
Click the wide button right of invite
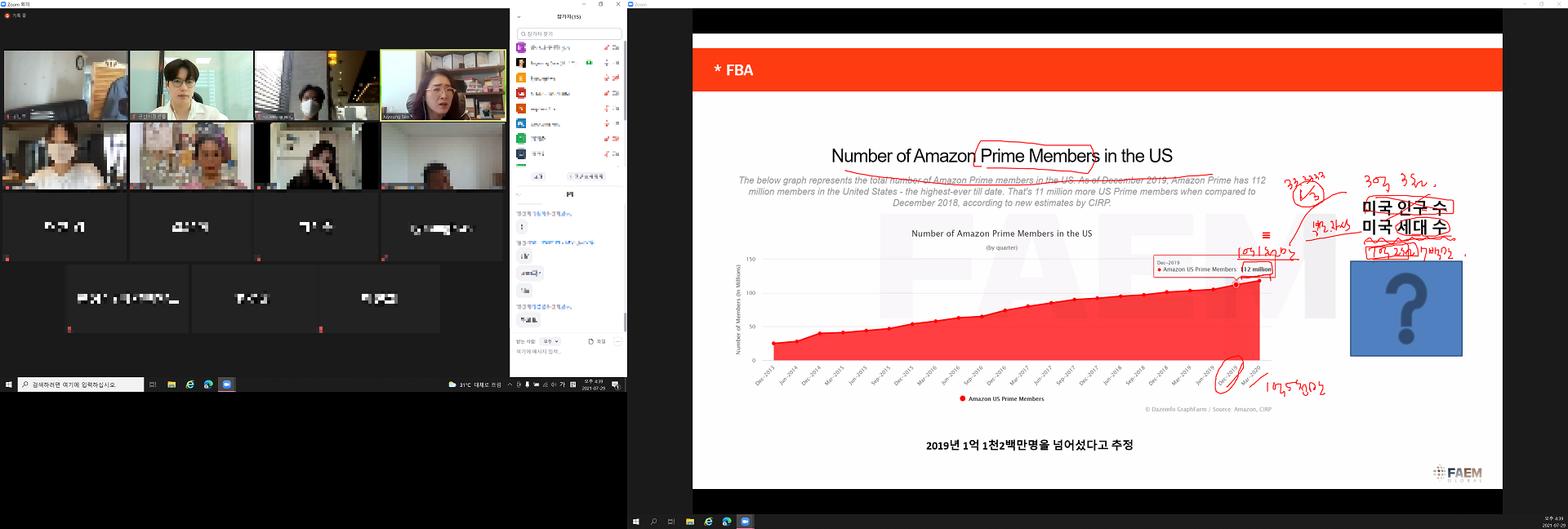click(586, 176)
